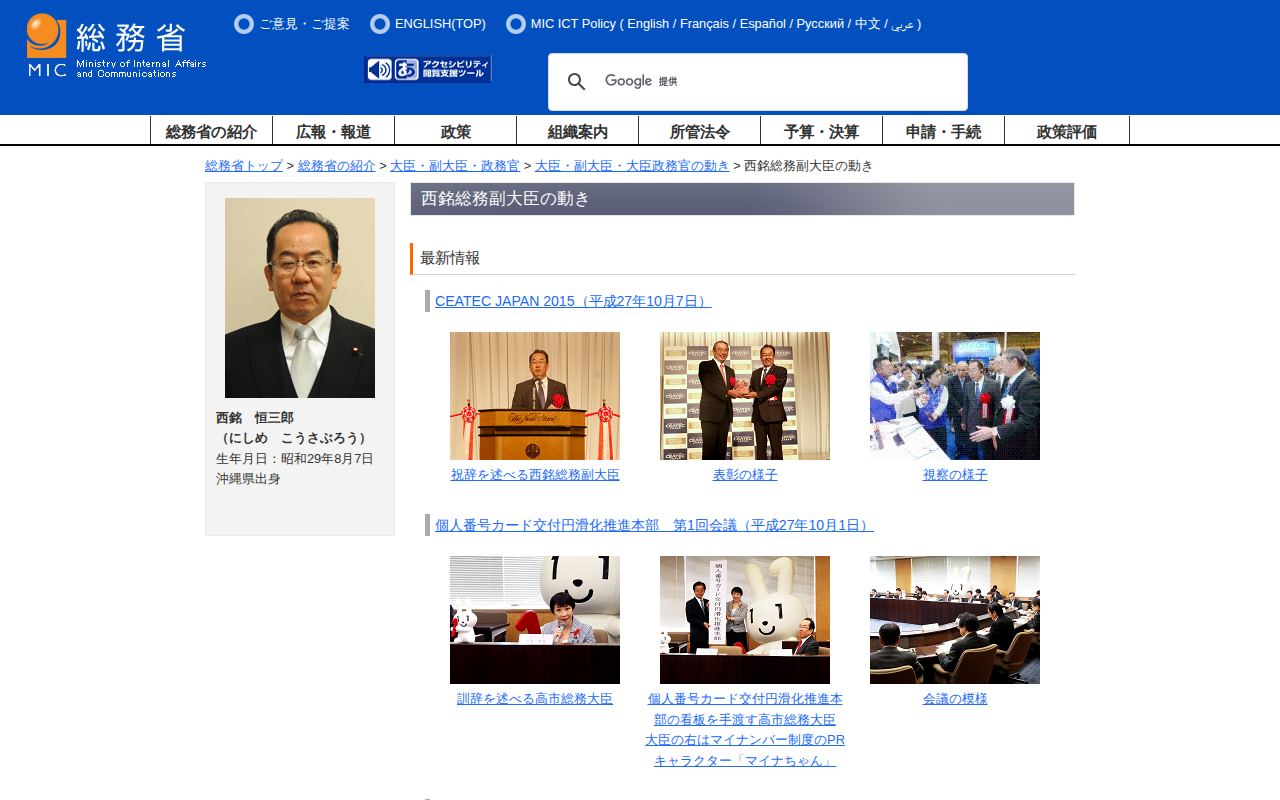The height and width of the screenshot is (800, 1280).
Task: Click the search magnifier icon
Action: coord(577,82)
